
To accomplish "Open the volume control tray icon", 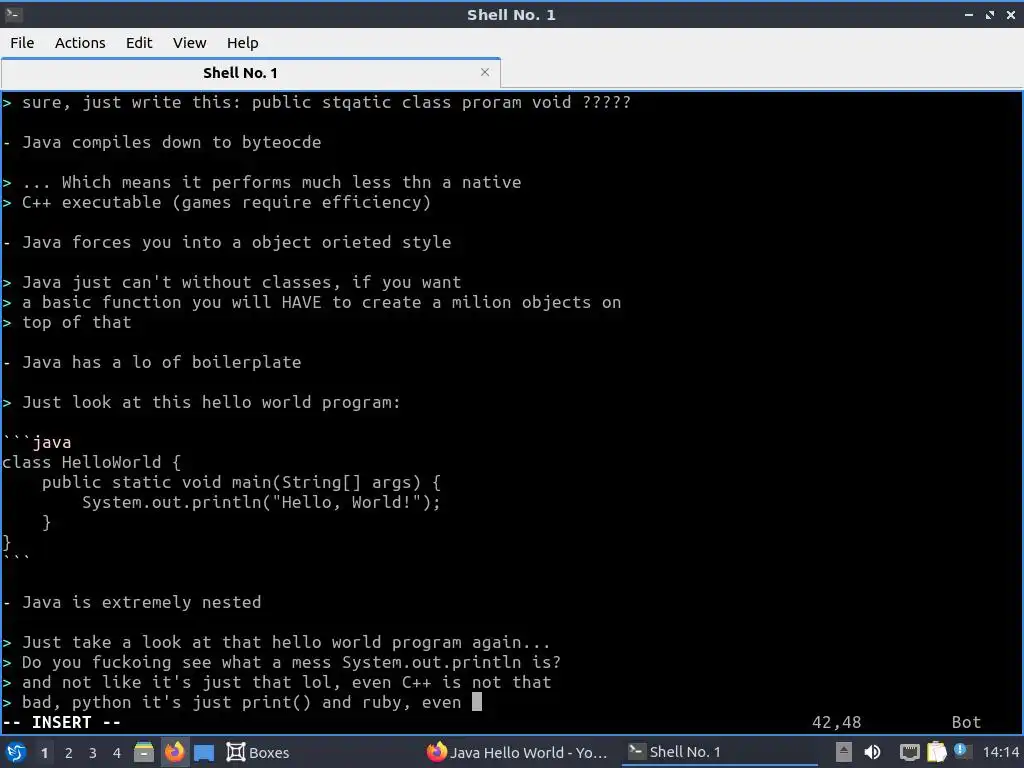I will pos(872,752).
